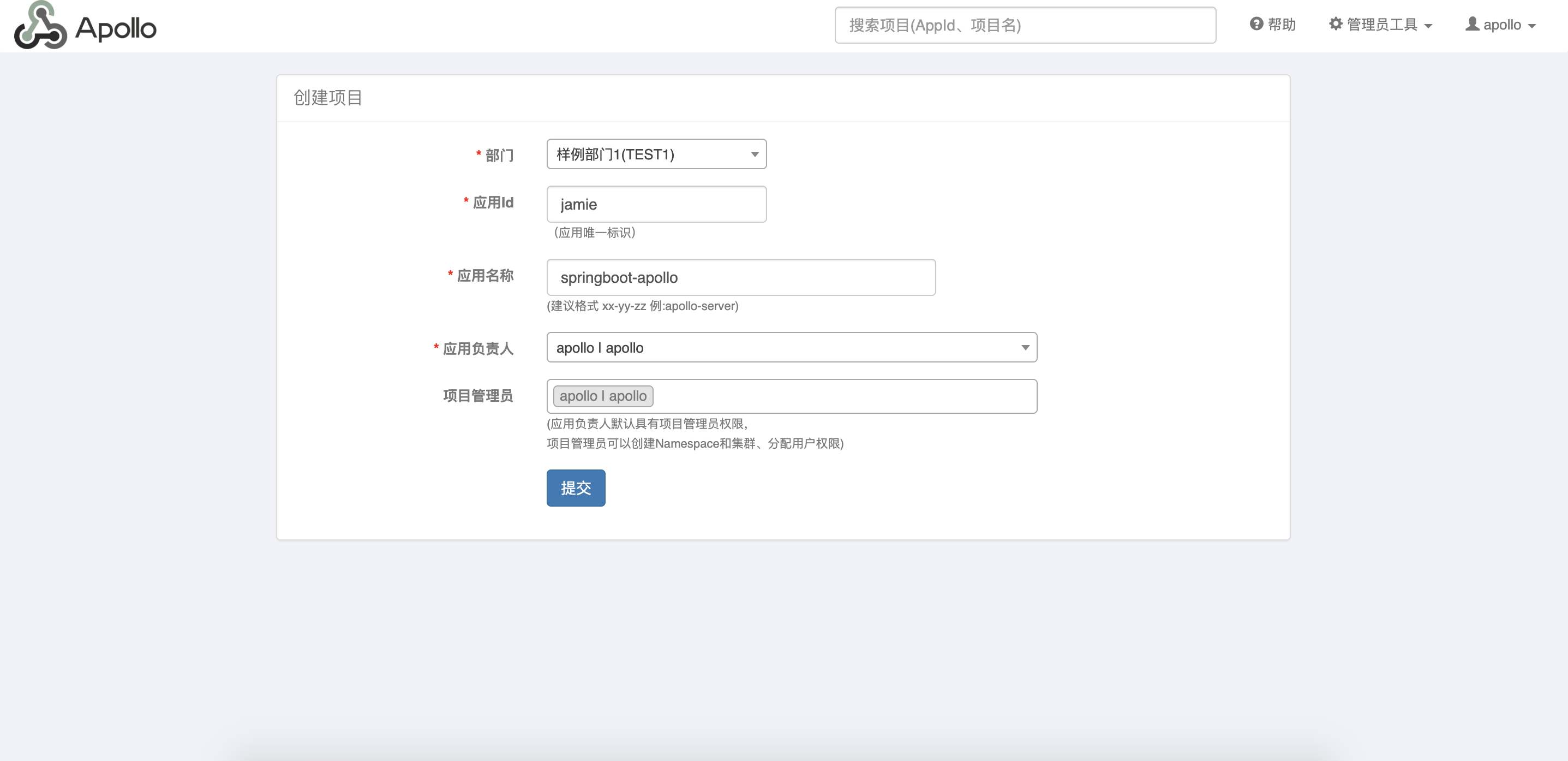Image resolution: width=1568 pixels, height=761 pixels.
Task: Expand the caret next to 管理员工具
Action: [1429, 26]
